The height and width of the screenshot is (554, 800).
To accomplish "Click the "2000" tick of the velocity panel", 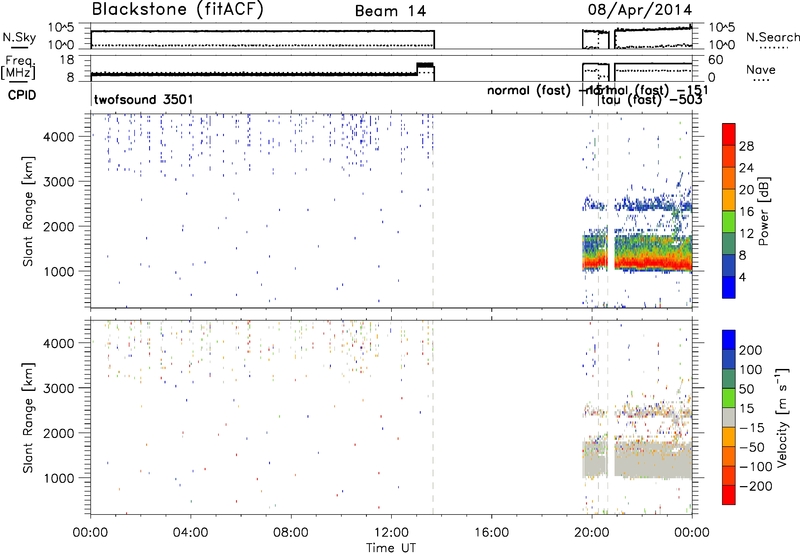I will [59, 433].
